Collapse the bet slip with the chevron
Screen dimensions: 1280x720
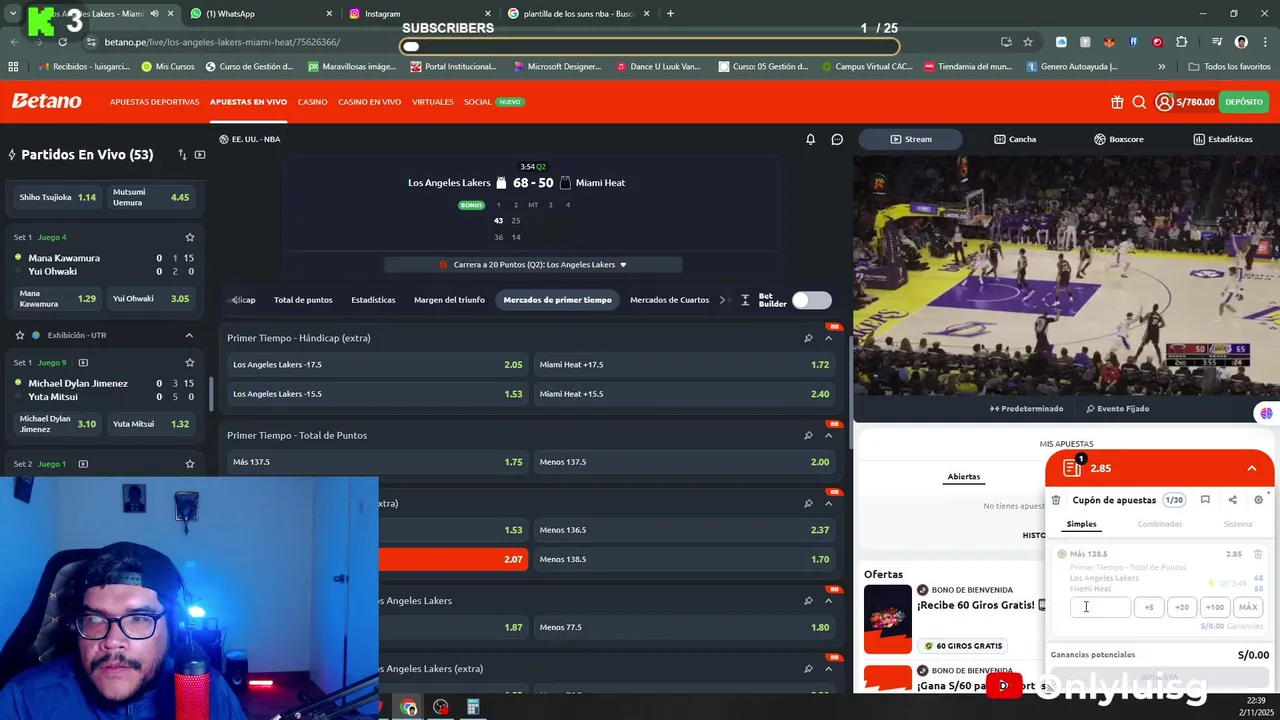(1251, 468)
